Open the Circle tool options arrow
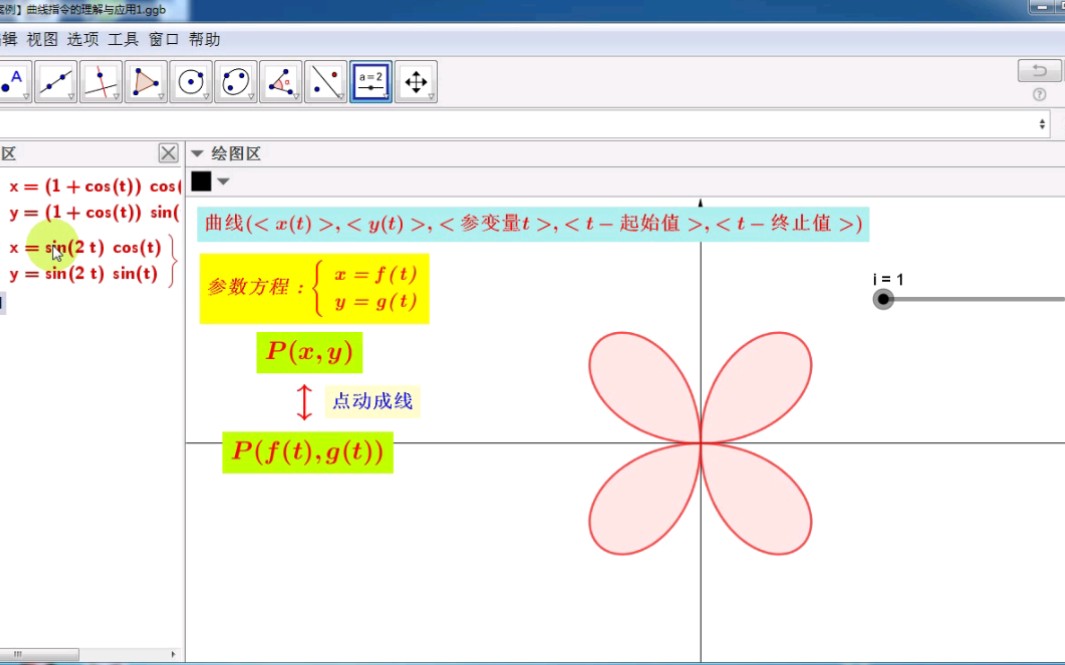Viewport: 1065px width, 665px height. tap(205, 95)
